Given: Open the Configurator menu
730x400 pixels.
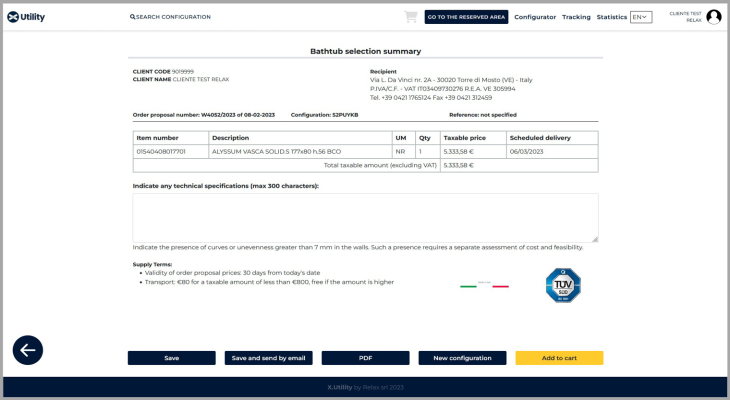Looking at the screenshot, I should (535, 17).
